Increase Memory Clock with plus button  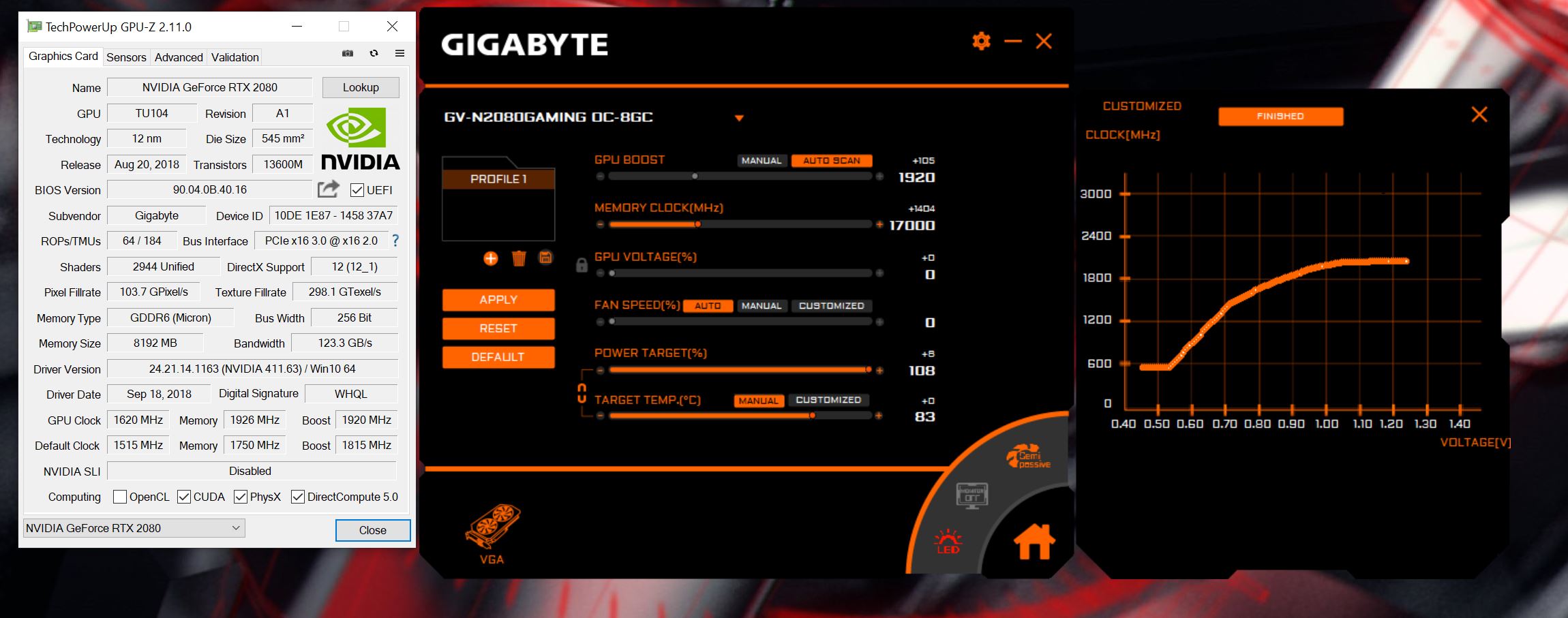pyautogui.click(x=879, y=224)
